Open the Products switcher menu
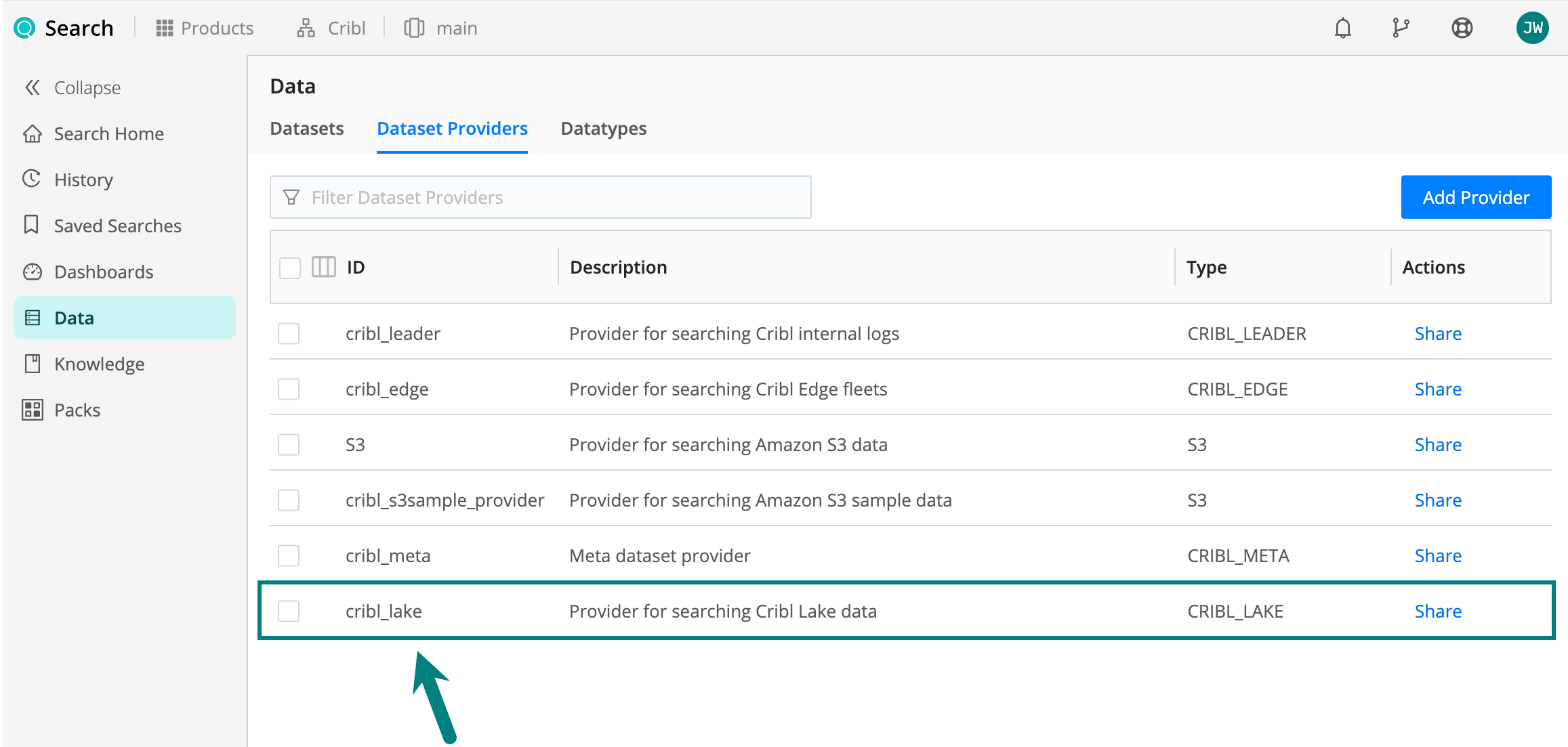1568x747 pixels. 204,28
